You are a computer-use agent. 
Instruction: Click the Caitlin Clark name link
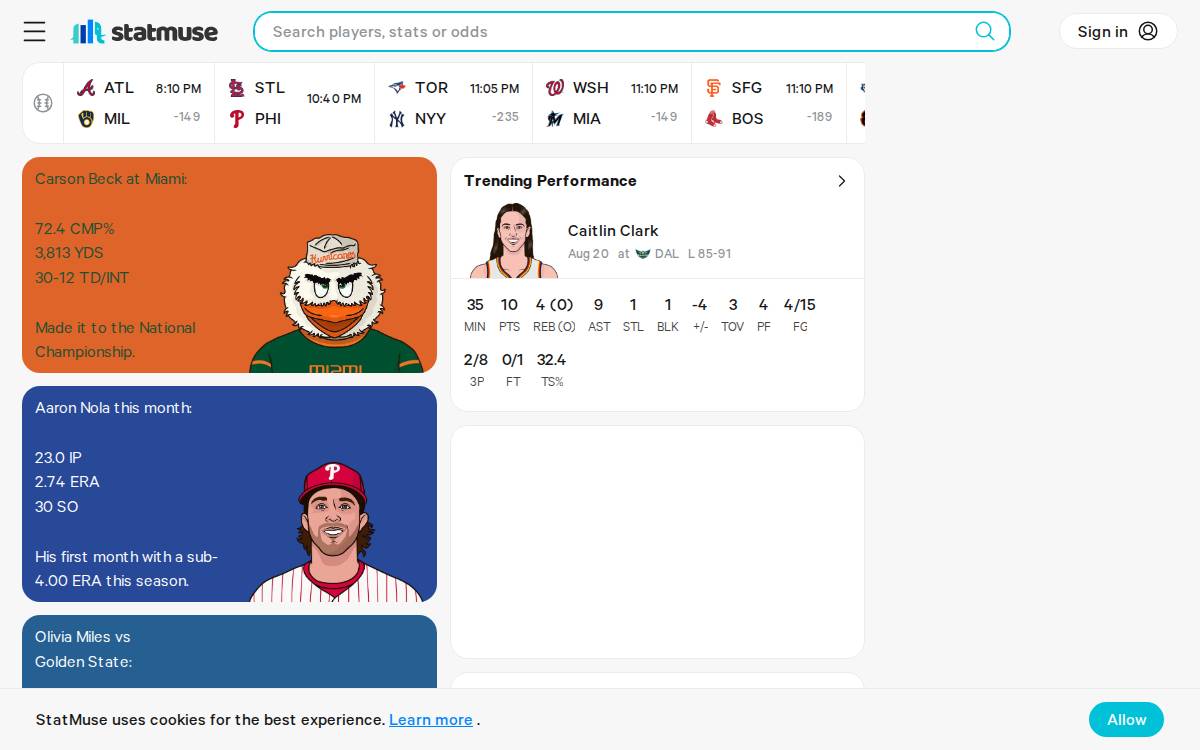point(613,231)
